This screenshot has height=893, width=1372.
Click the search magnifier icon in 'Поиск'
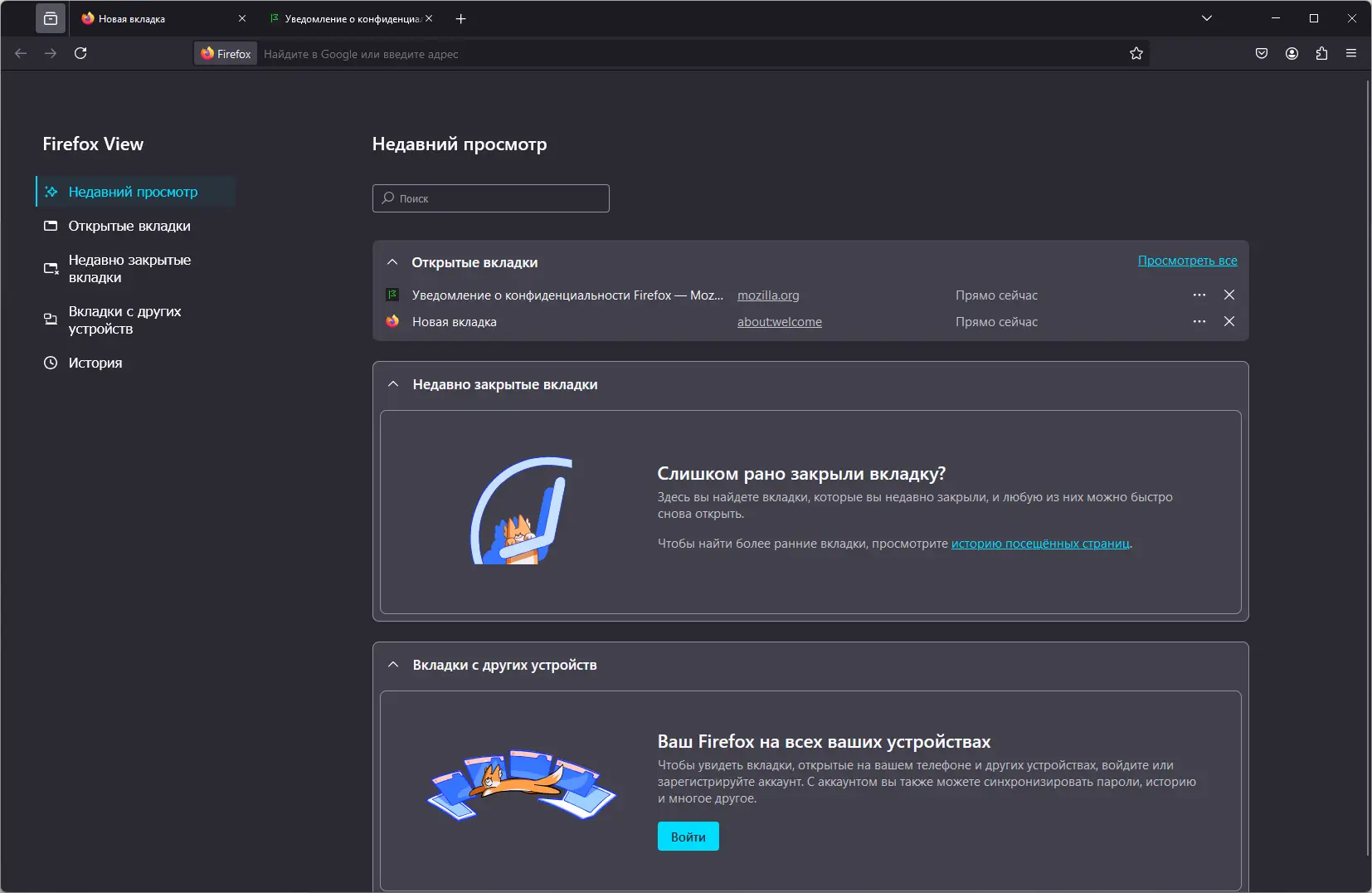387,198
